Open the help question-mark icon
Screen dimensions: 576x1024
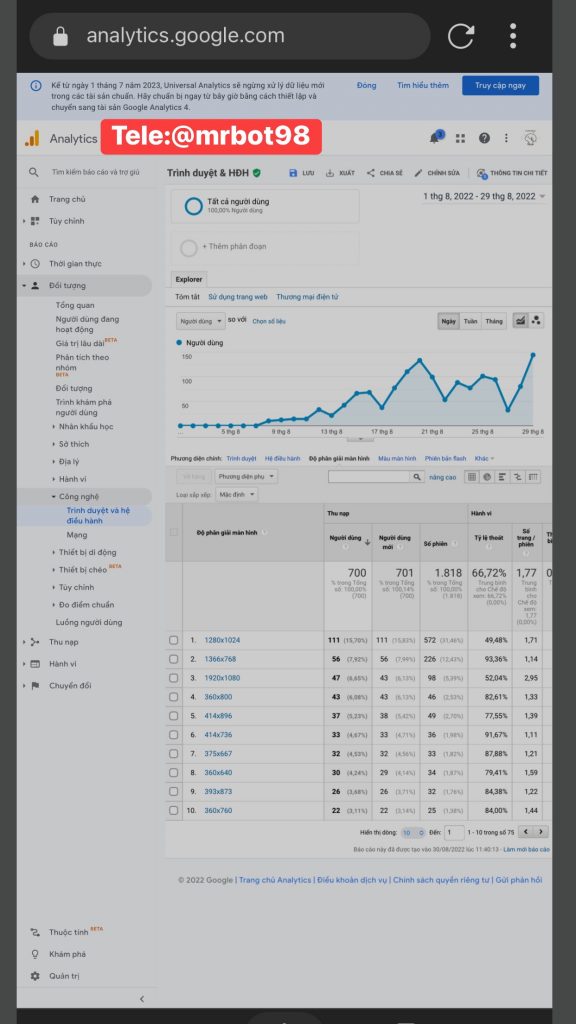(x=484, y=138)
